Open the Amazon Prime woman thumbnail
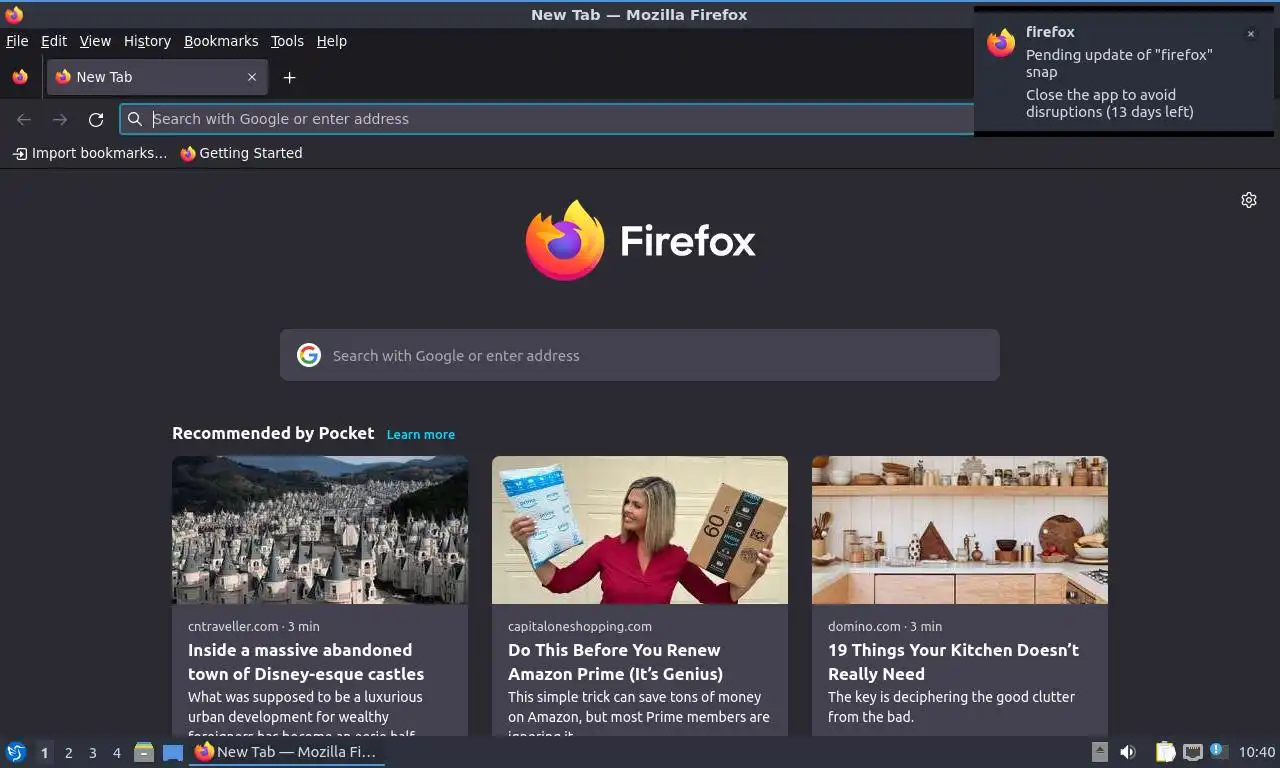This screenshot has height=768, width=1280. click(x=640, y=530)
